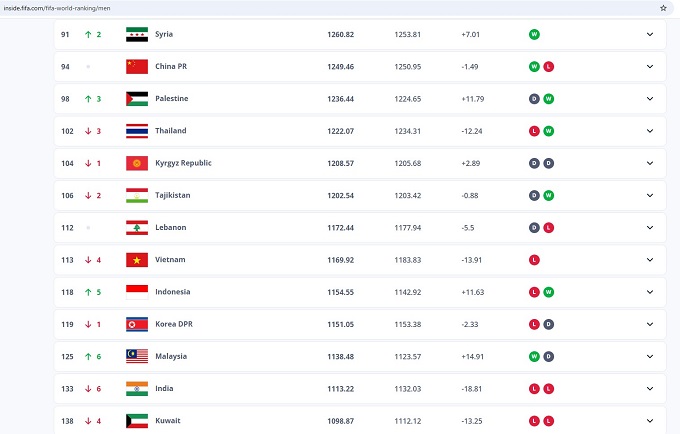Image resolution: width=680 pixels, height=434 pixels.
Task: Click the Malaysia country name
Action: [x=171, y=356]
